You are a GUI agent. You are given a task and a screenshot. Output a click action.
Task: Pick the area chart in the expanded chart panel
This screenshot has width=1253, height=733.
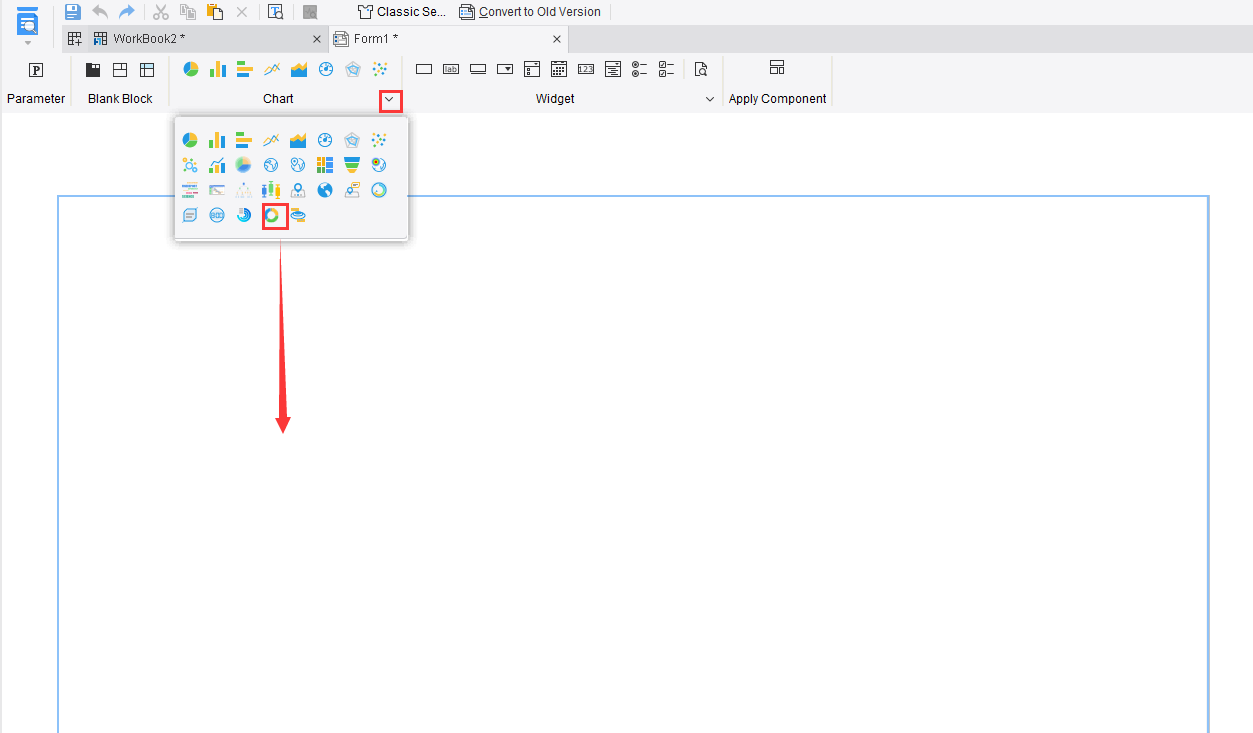[298, 140]
